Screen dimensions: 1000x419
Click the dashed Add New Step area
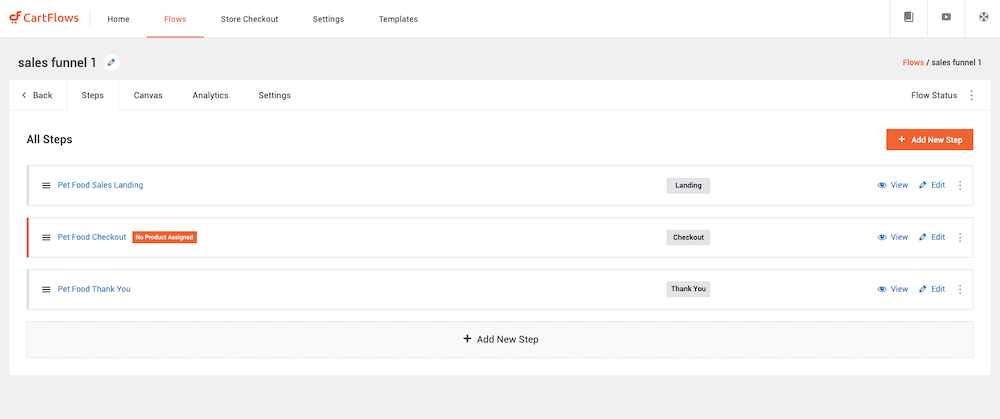pyautogui.click(x=500, y=339)
